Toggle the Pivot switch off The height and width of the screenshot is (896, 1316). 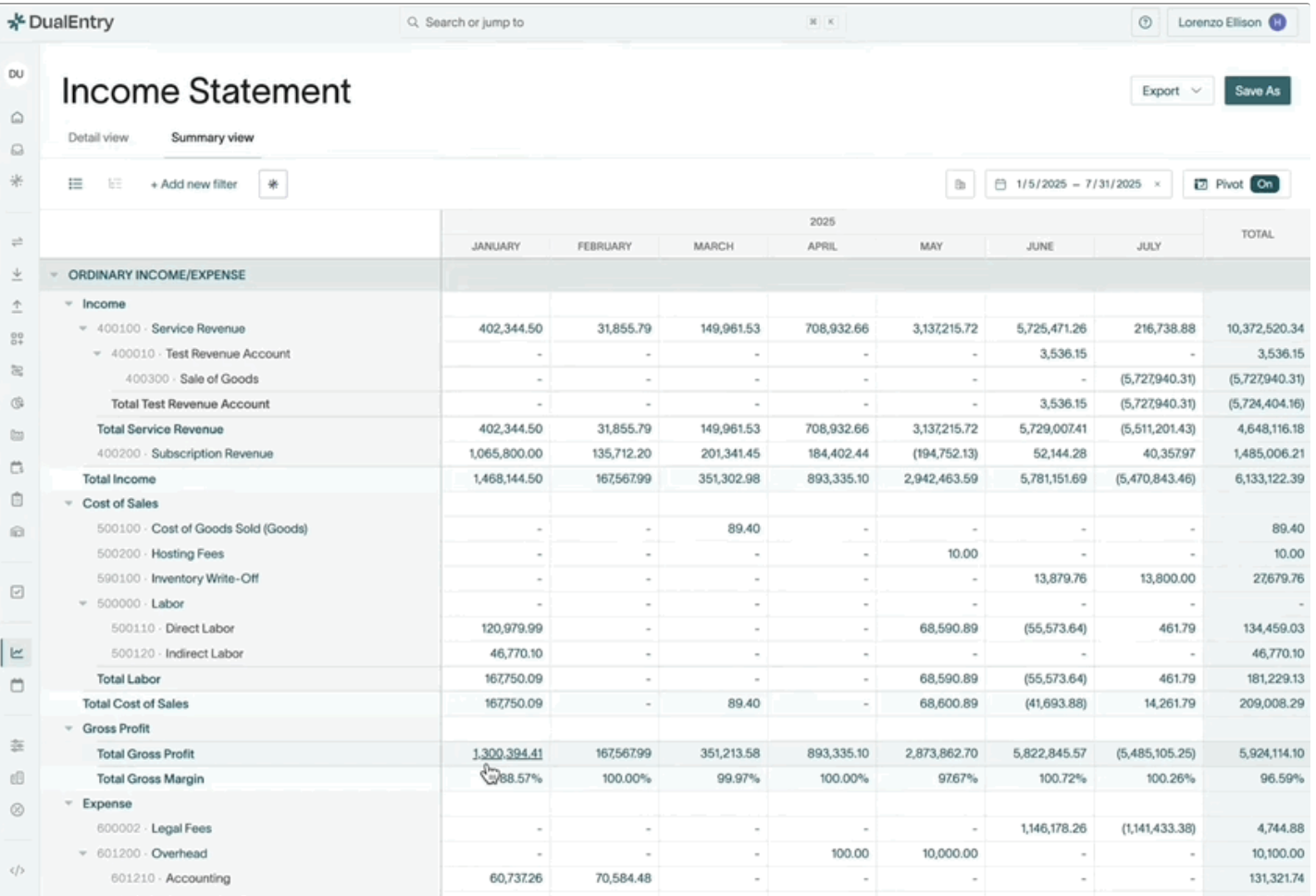(x=1264, y=184)
